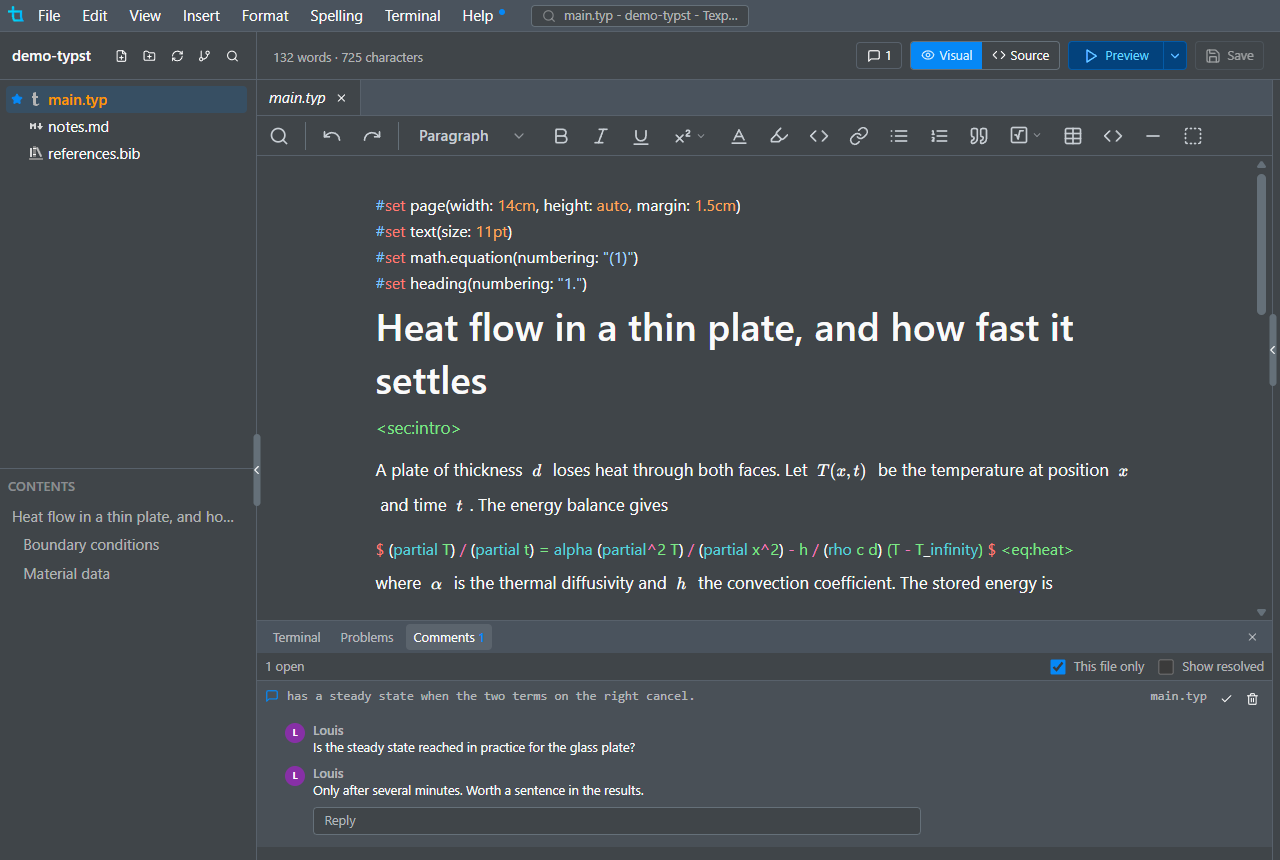1280x860 pixels.
Task: Toggle italic formatting
Action: (601, 136)
